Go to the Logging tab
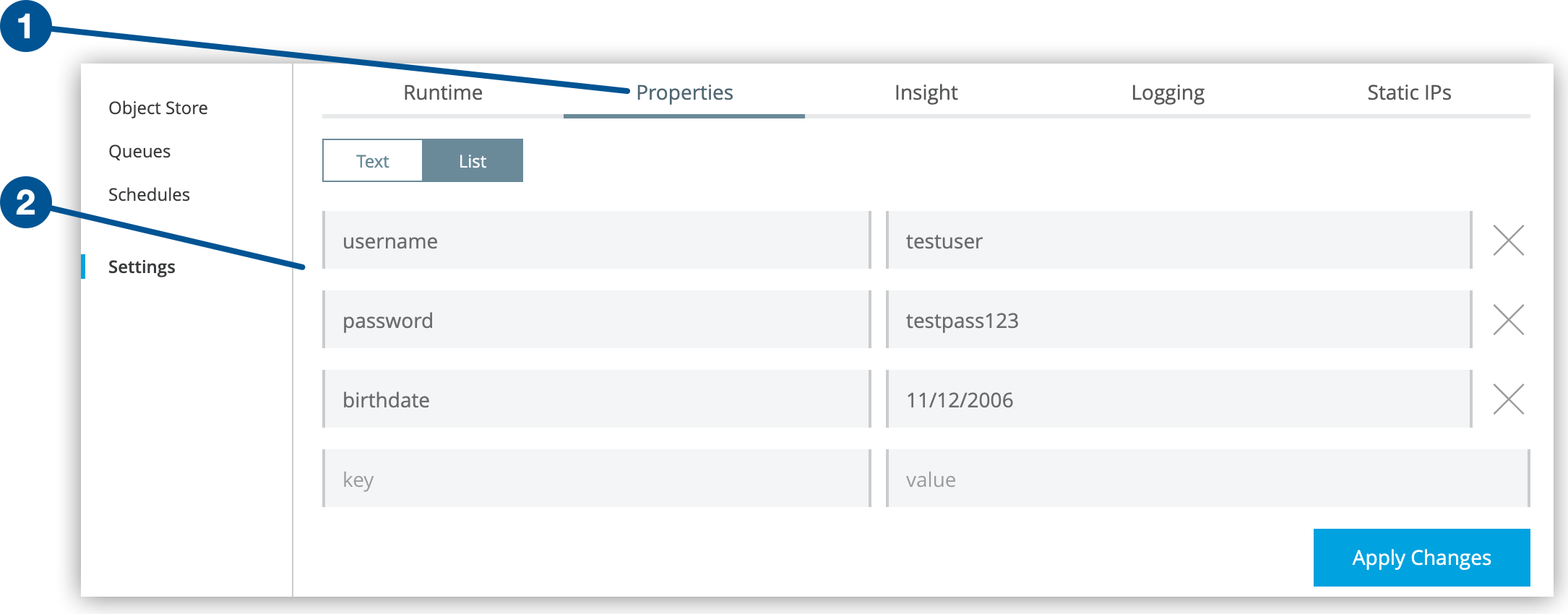This screenshot has width=1568, height=614. (1167, 92)
